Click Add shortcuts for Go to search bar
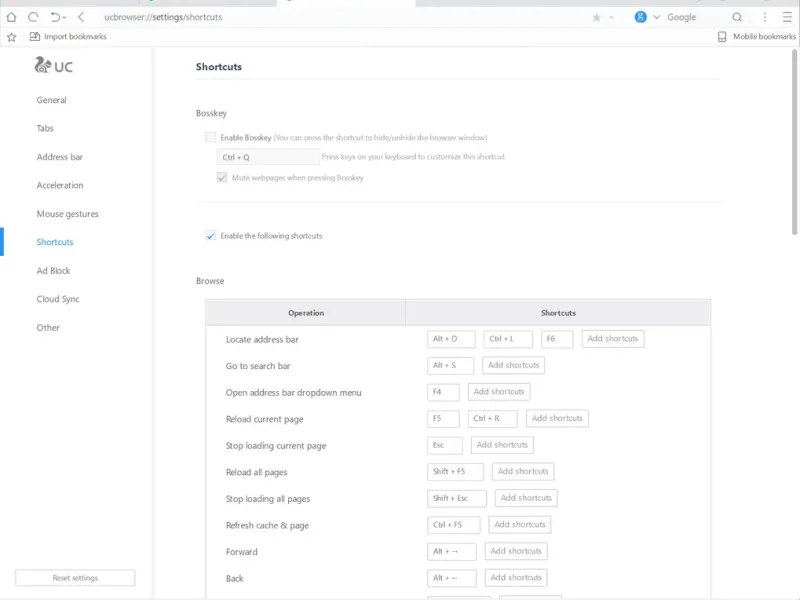 (x=513, y=365)
